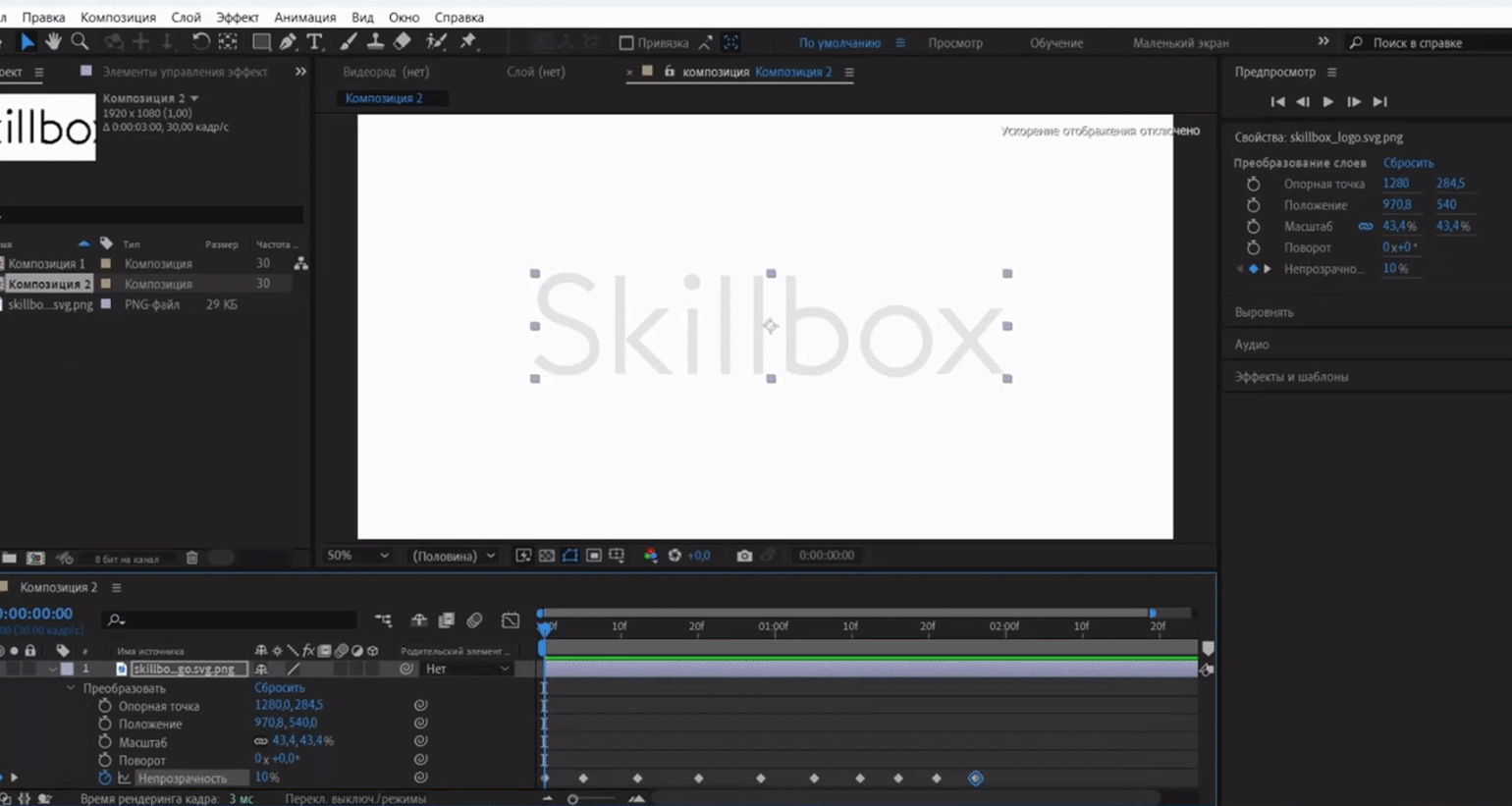Toggle stopwatch for Непрозрачность in timeline
1512x806 pixels.
(105, 778)
